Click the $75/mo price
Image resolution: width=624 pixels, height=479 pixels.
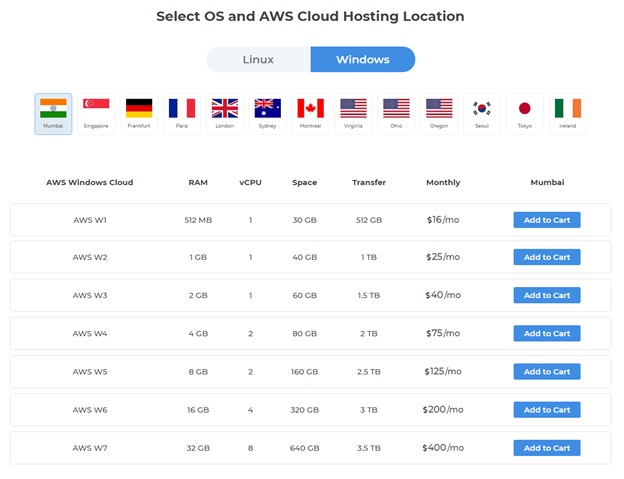(x=443, y=333)
